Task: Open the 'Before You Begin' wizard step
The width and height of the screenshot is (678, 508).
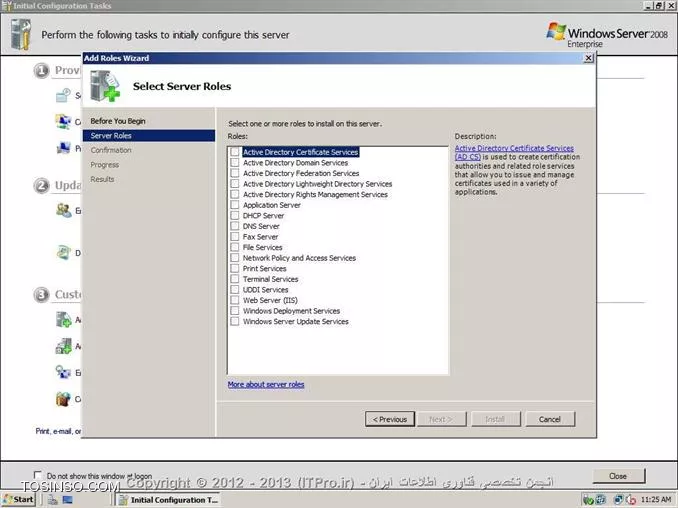Action: 118,121
